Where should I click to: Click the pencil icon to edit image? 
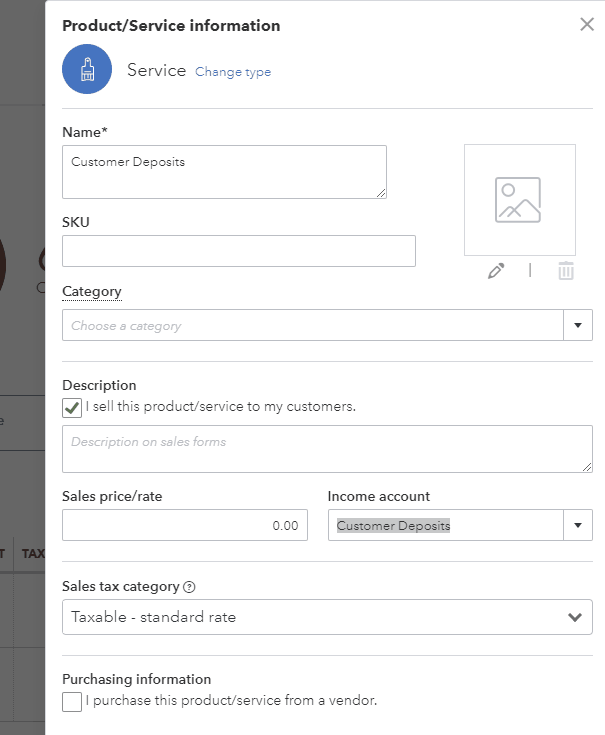point(496,271)
